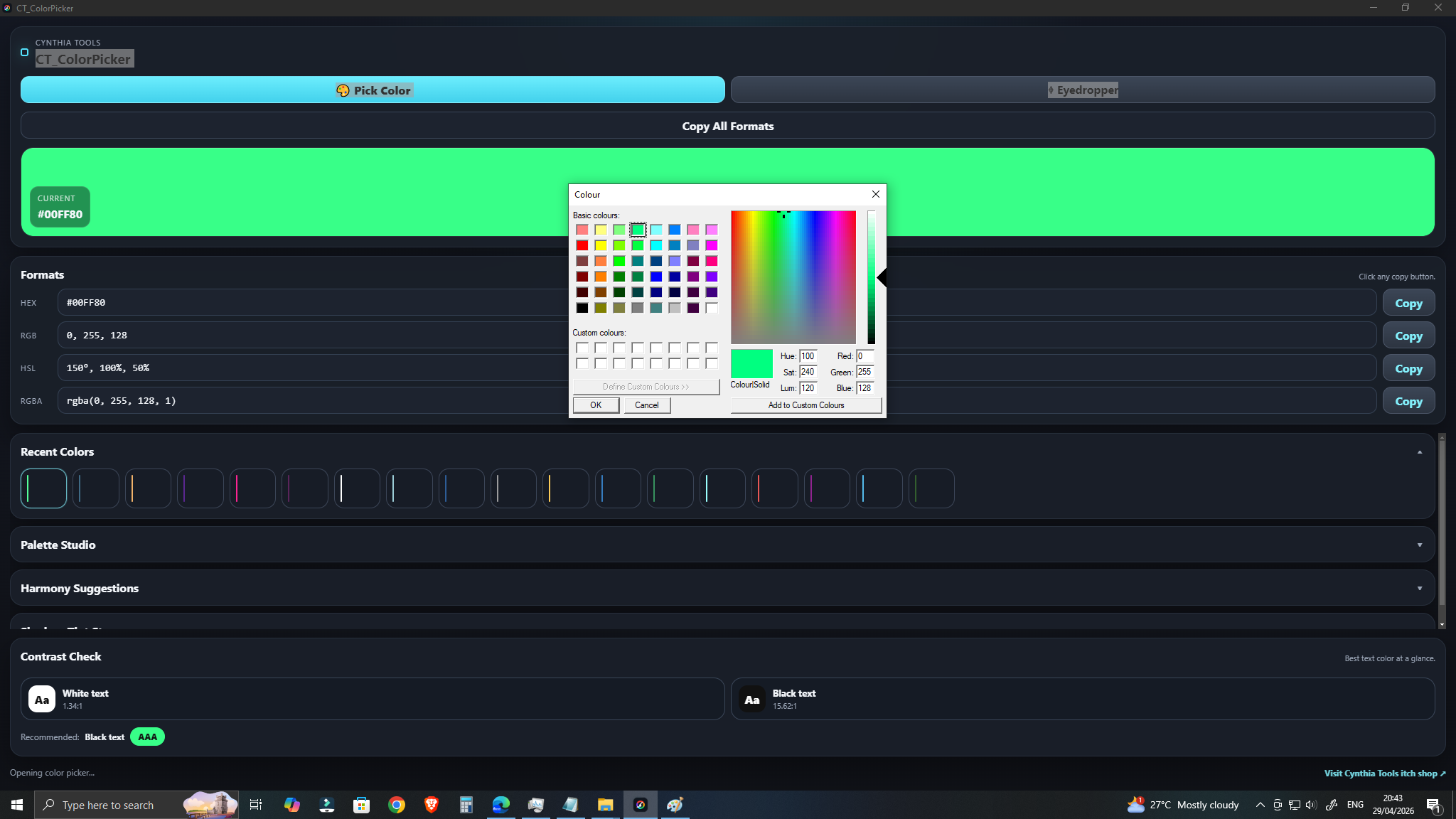
Task: Choose the pure cyan basic colour swatch
Action: pos(656,245)
